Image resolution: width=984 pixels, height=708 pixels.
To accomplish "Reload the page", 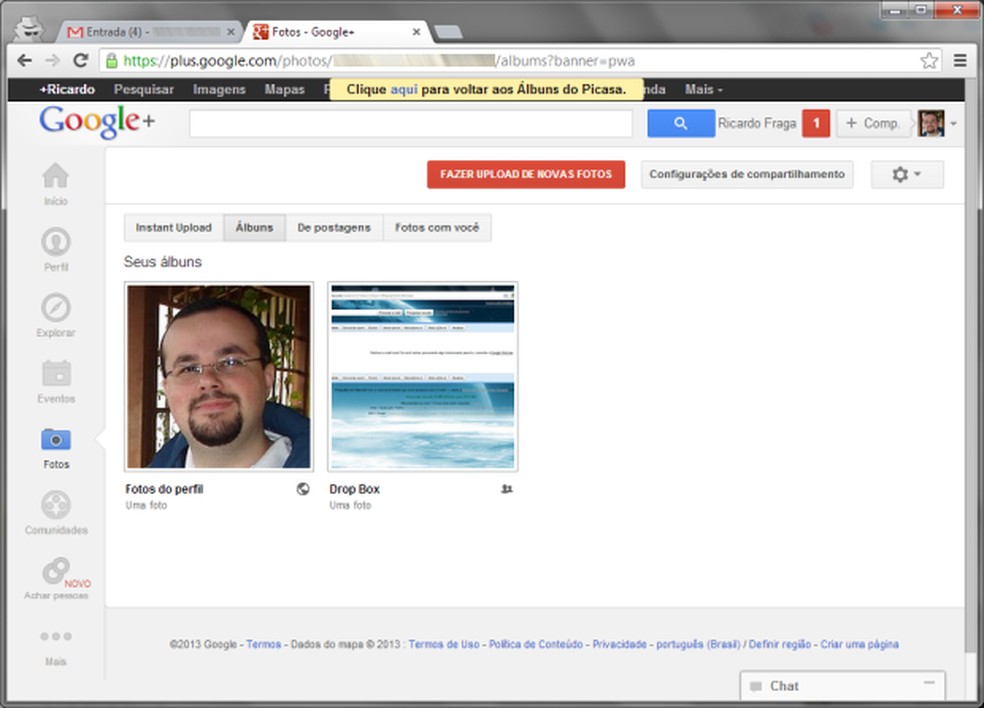I will (x=80, y=60).
